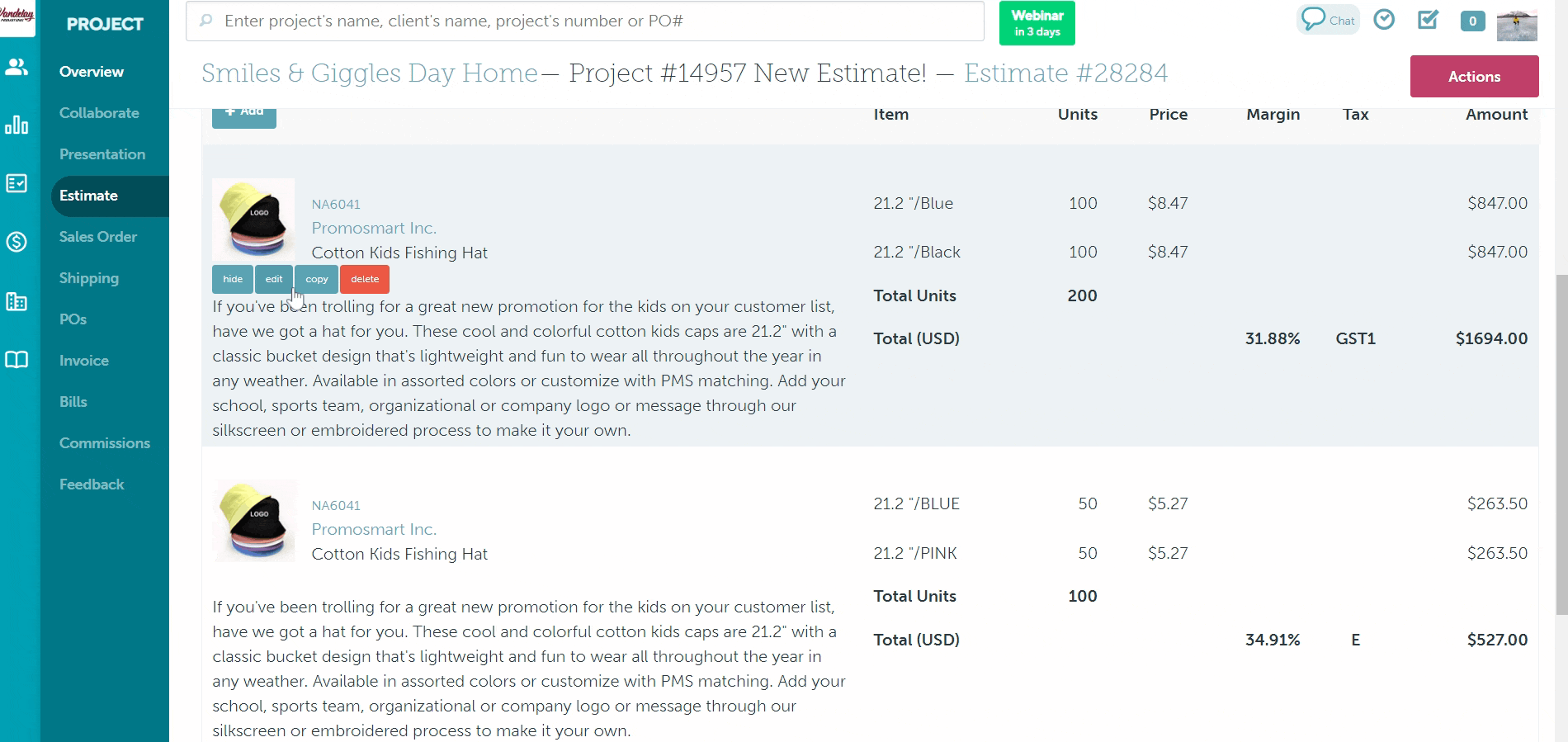1568x742 pixels.
Task: Click the Vandelay logo in top corner
Action: tap(17, 17)
